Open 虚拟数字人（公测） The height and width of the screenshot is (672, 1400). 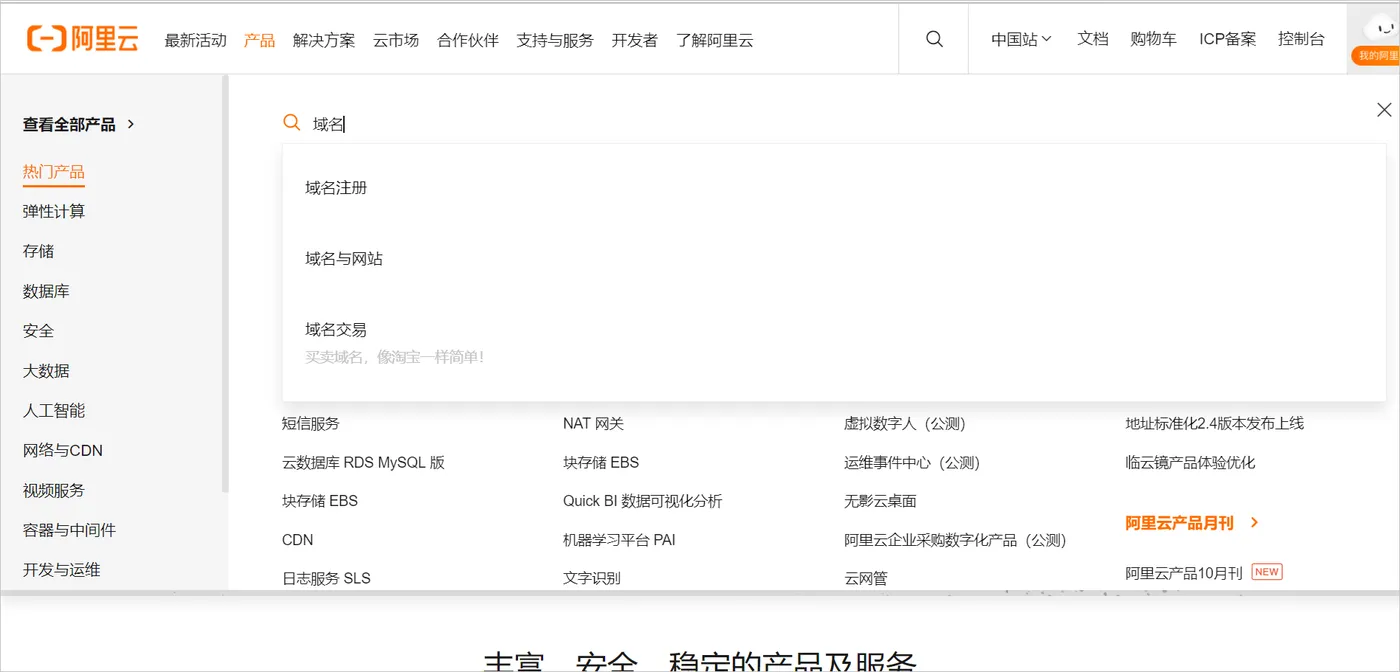point(905,424)
